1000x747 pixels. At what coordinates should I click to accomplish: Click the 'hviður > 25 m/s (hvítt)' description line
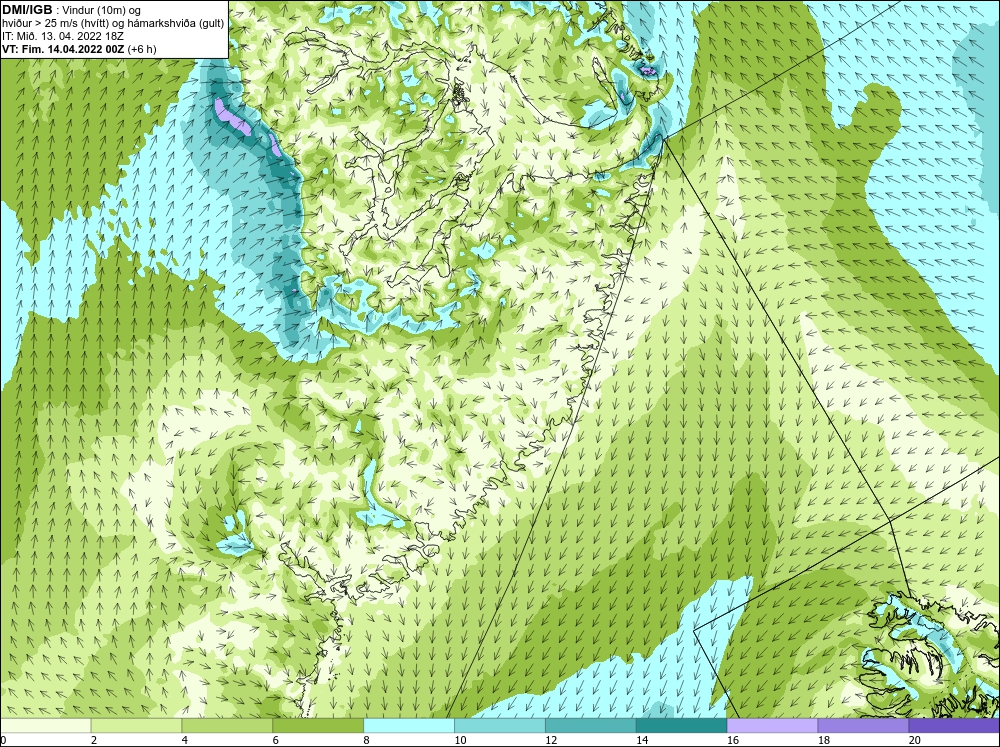pos(113,23)
